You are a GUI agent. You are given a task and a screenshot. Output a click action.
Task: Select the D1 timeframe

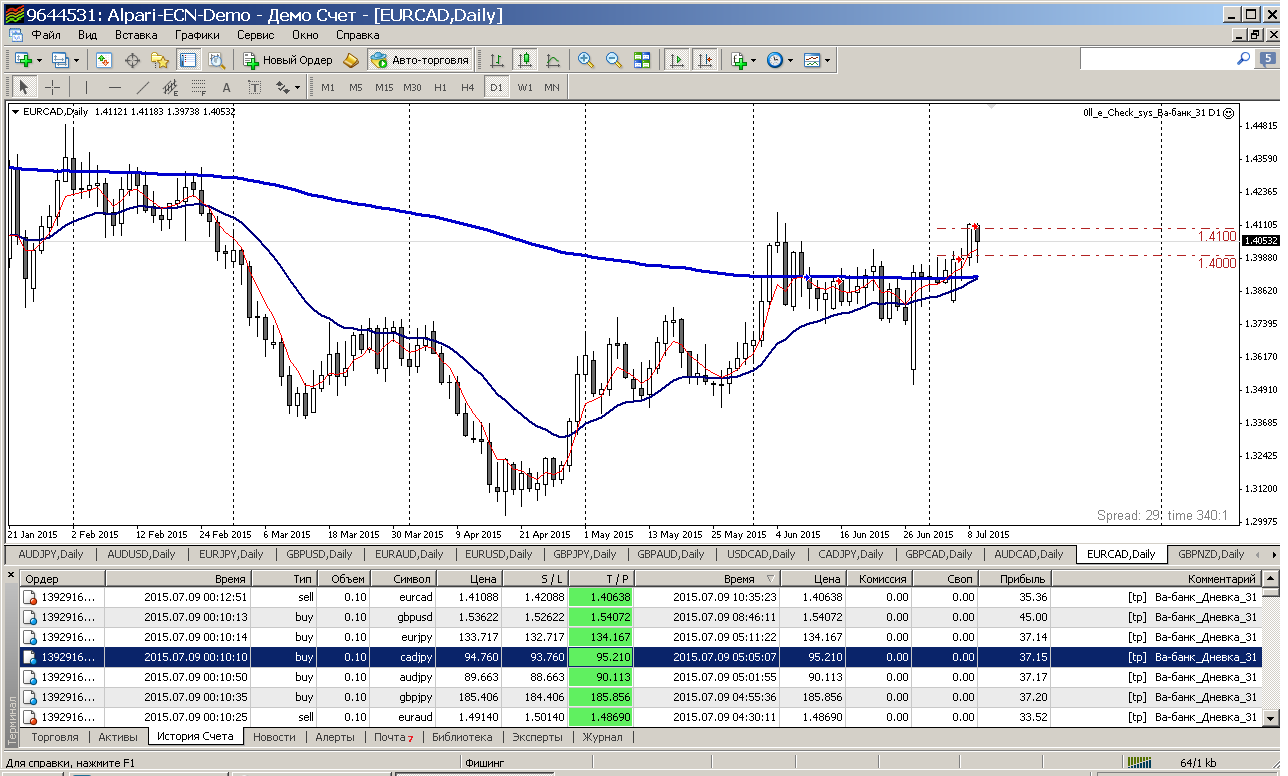pos(496,87)
